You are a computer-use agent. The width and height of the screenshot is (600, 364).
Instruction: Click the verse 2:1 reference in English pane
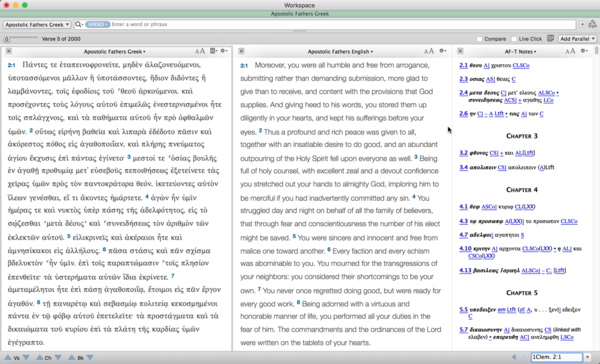tap(244, 66)
